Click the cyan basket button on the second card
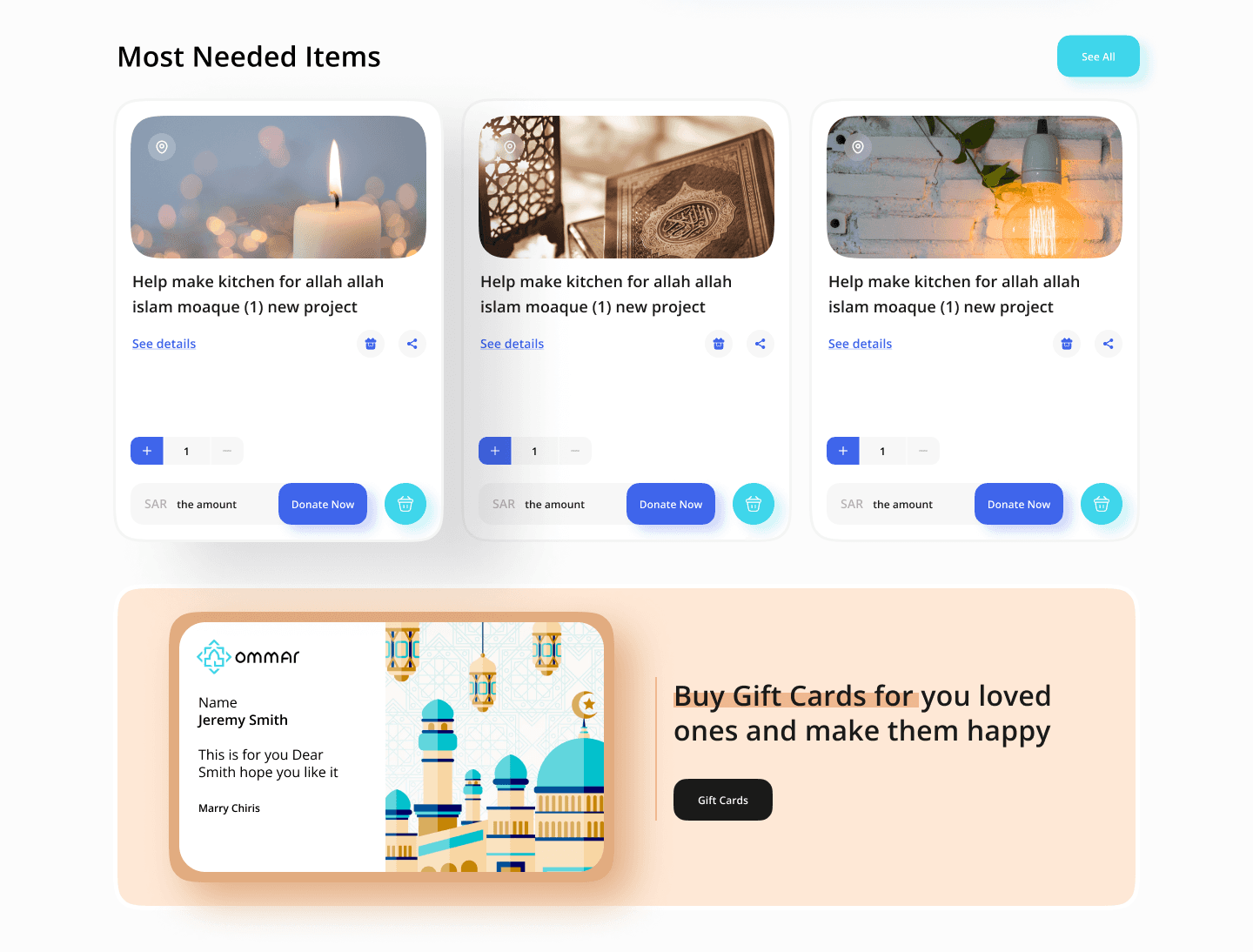The image size is (1253, 952). pyautogui.click(x=754, y=504)
